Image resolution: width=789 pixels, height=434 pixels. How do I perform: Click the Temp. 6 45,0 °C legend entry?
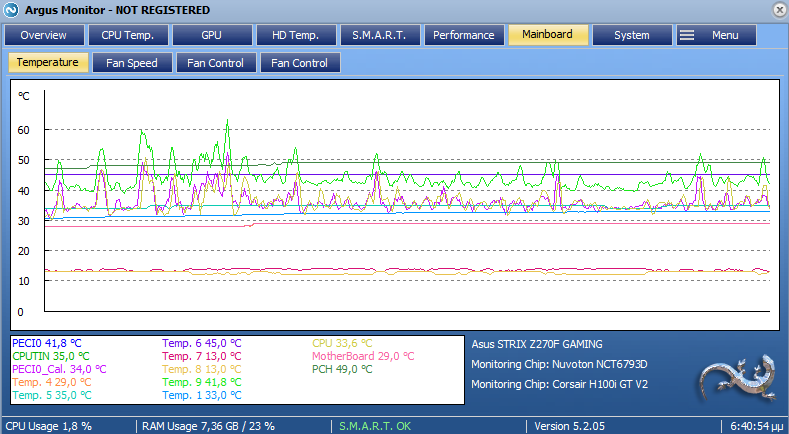[202, 343]
